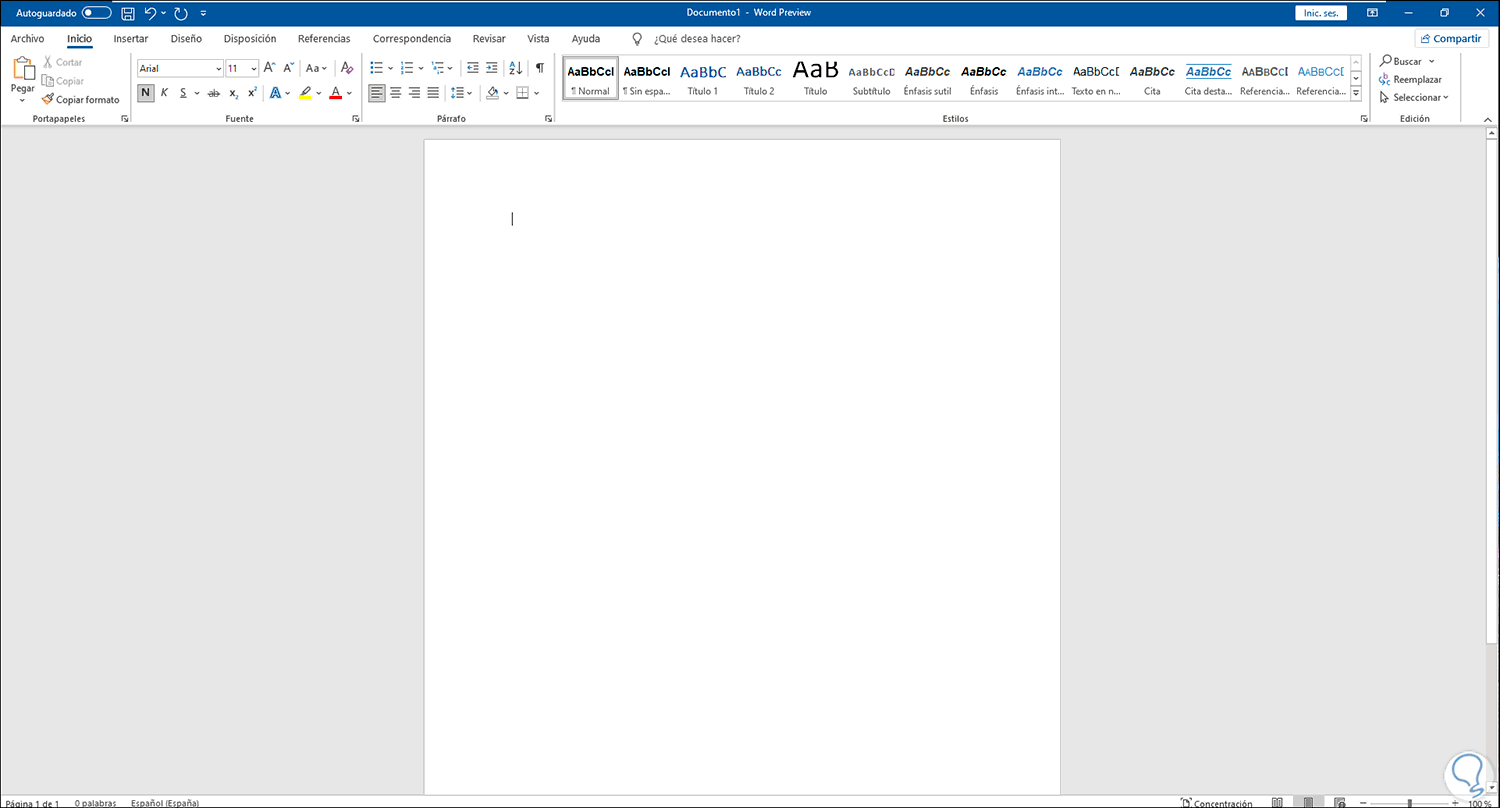The height and width of the screenshot is (808, 1500).
Task: Toggle bold N formatting button
Action: pyautogui.click(x=146, y=93)
